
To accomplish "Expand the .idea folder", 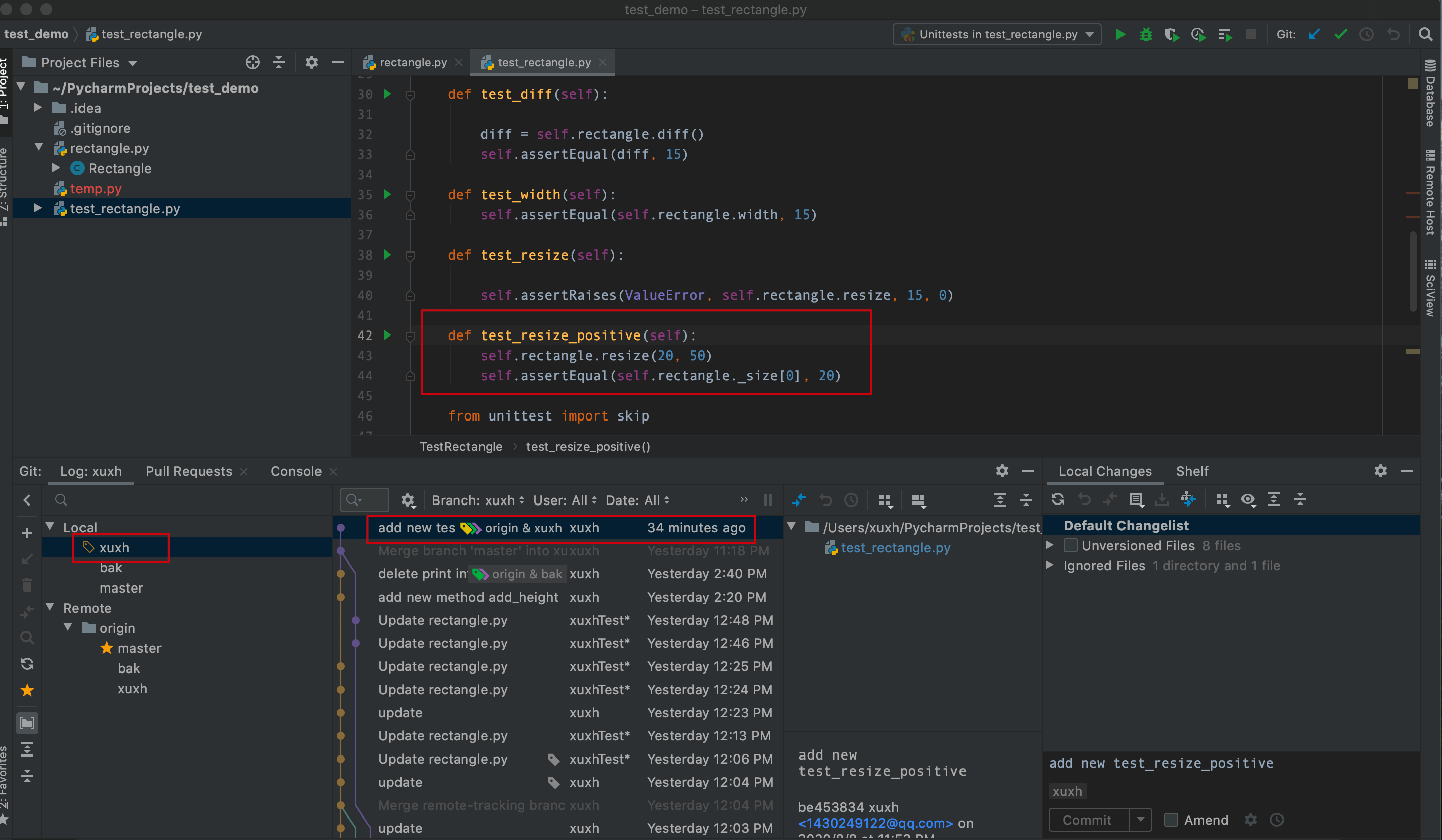I will (x=38, y=108).
